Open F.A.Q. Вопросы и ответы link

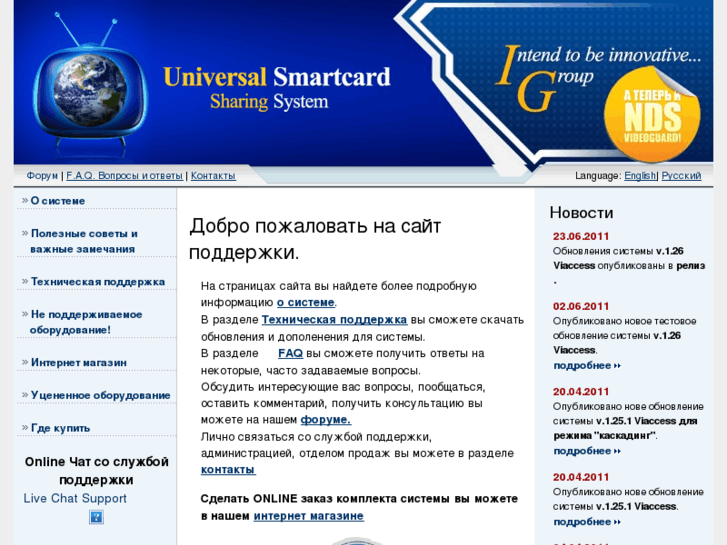click(x=124, y=176)
